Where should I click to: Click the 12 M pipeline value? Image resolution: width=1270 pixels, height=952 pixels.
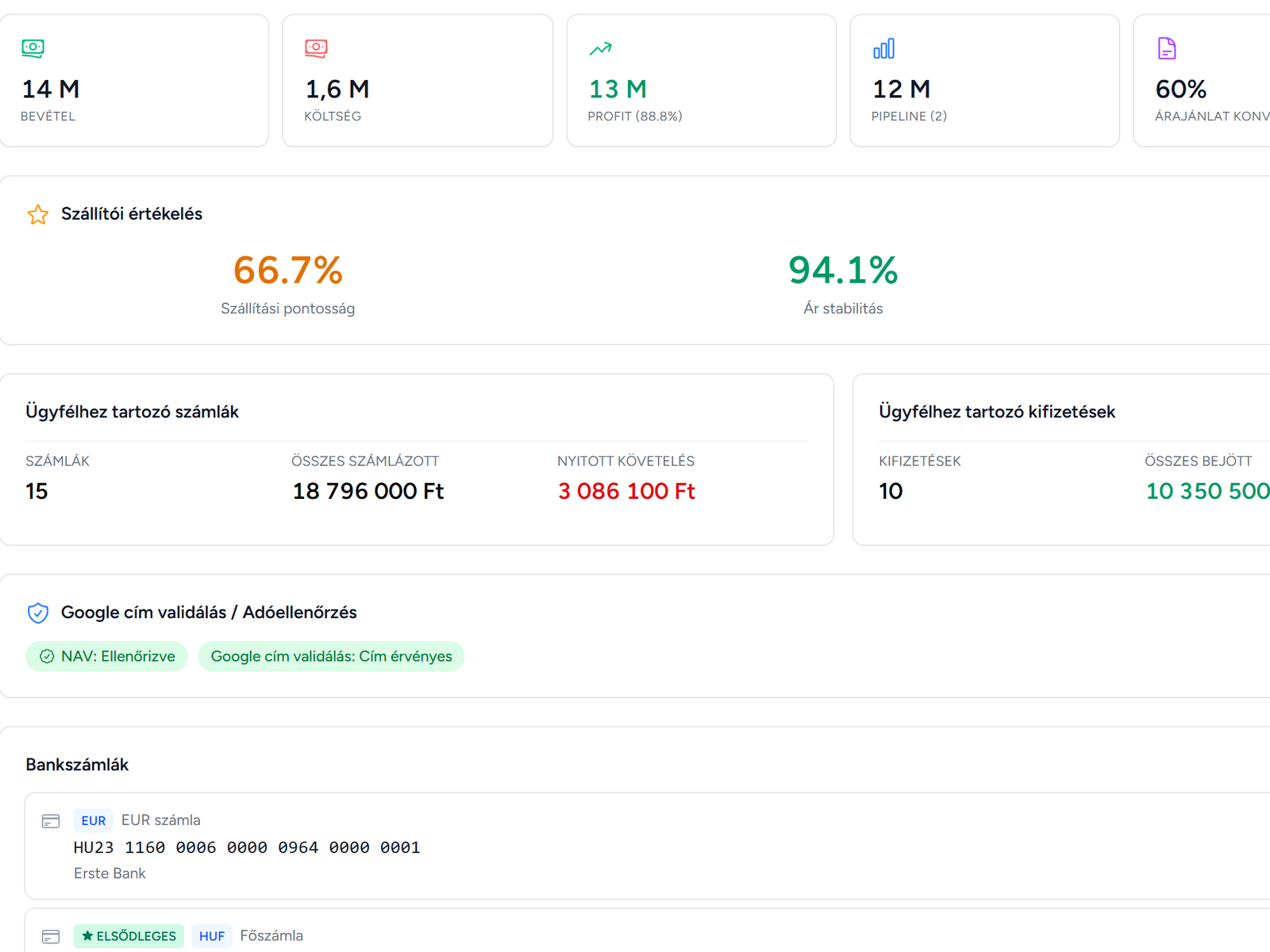point(902,89)
